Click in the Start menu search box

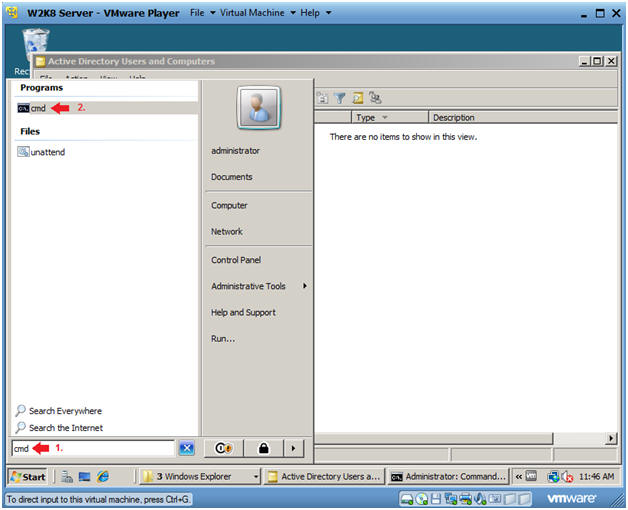[93, 448]
